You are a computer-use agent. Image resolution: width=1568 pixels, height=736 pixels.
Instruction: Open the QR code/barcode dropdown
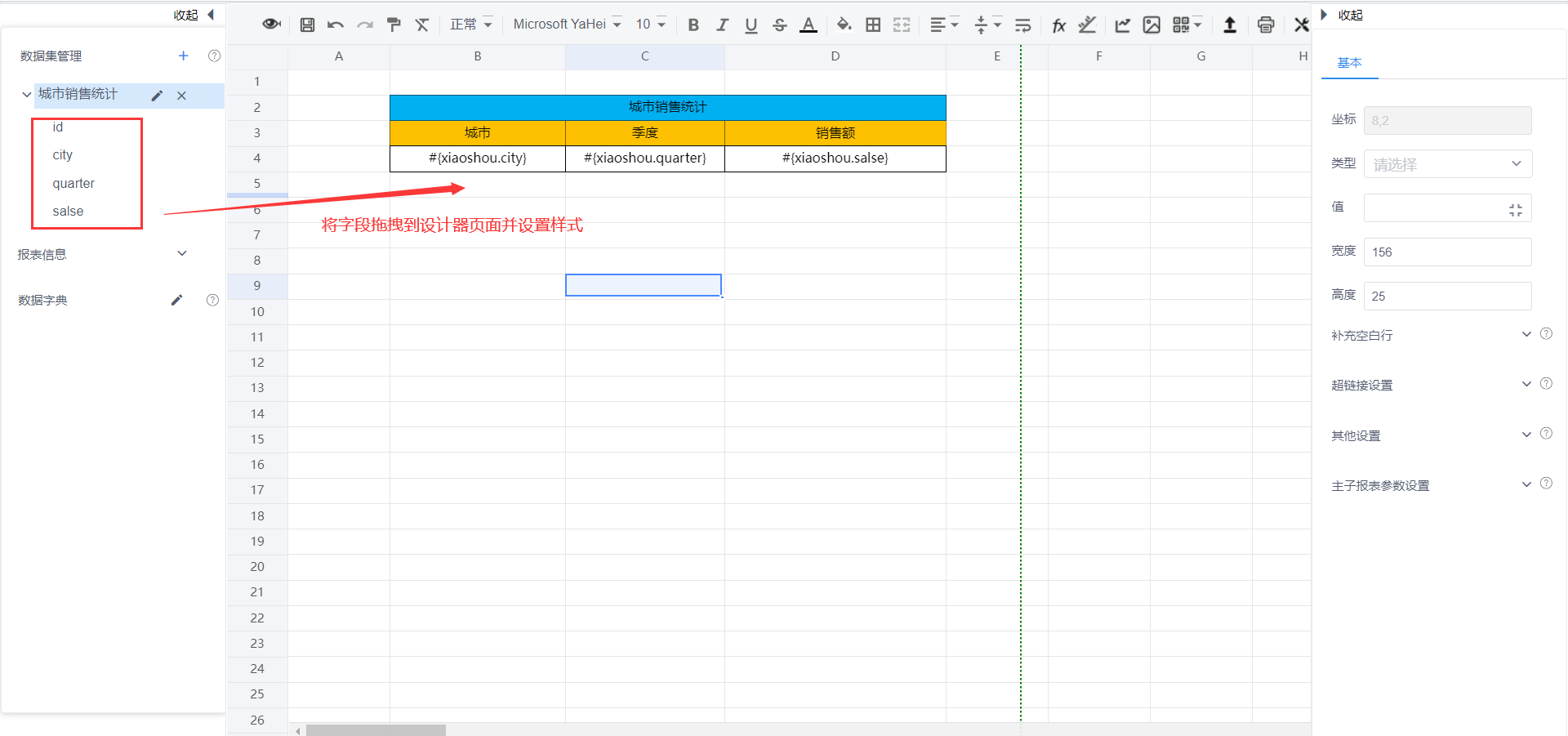[x=1187, y=25]
